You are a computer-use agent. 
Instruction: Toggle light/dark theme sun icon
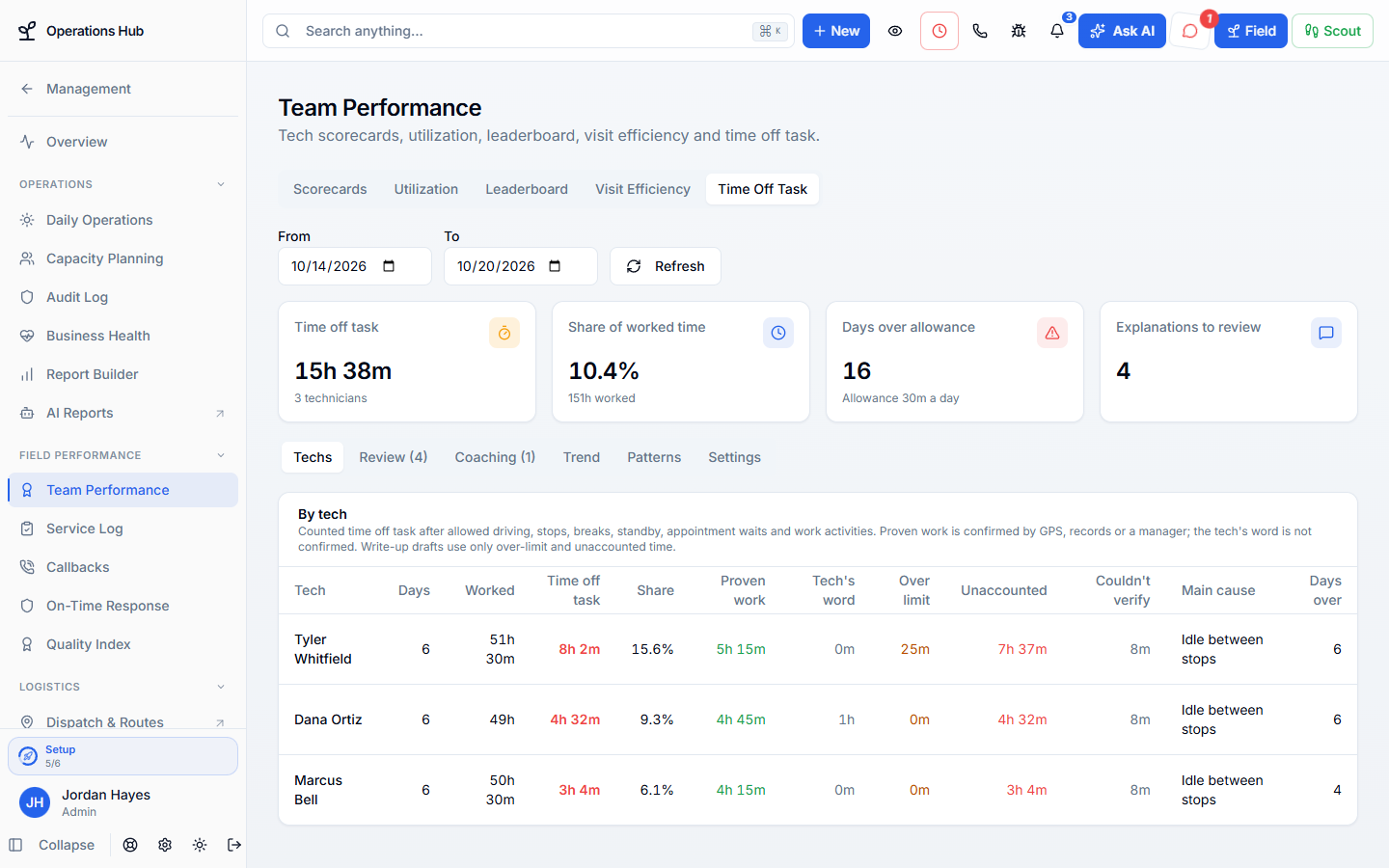(x=200, y=845)
